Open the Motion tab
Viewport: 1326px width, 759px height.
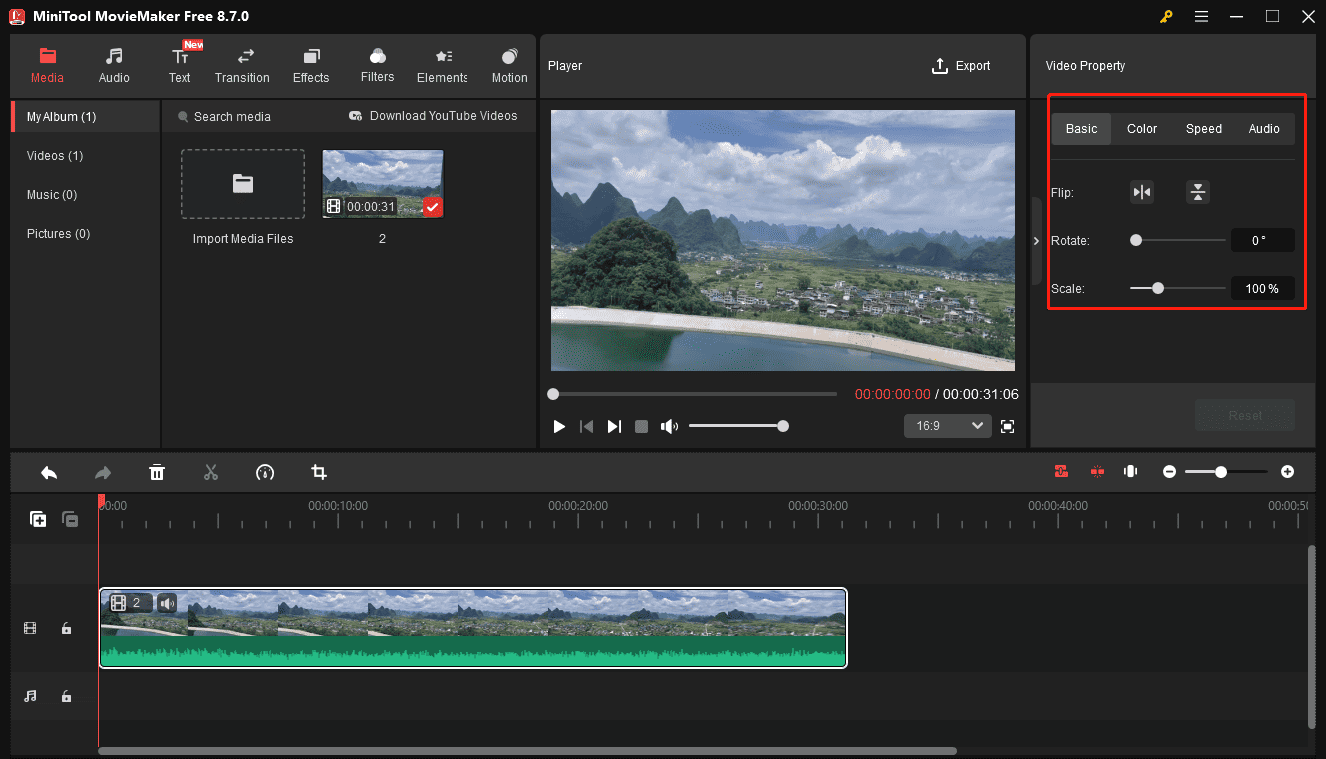point(509,66)
